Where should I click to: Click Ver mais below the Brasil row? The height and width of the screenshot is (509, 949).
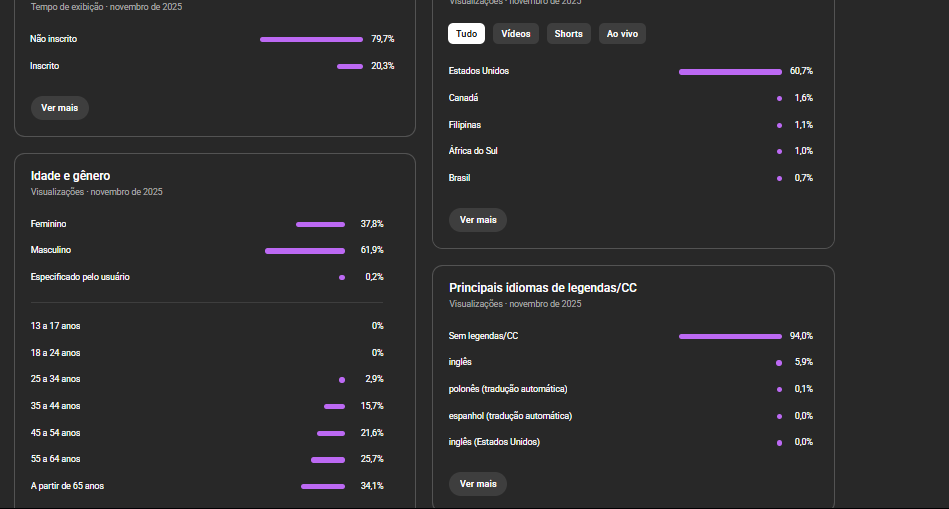pyautogui.click(x=478, y=220)
